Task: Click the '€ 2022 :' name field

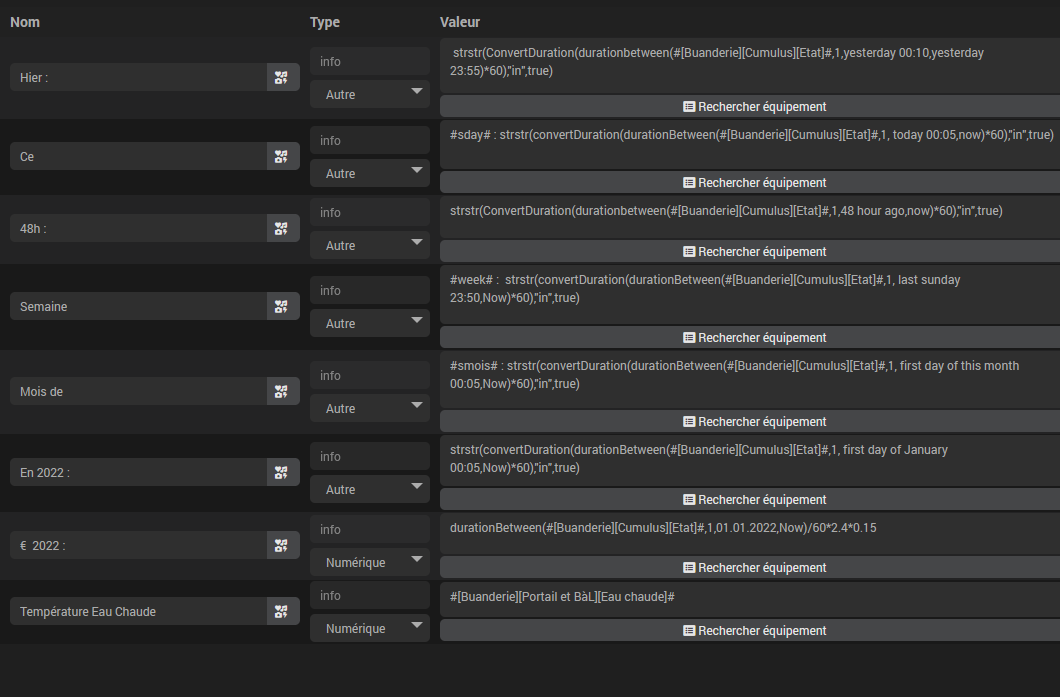Action: (x=139, y=546)
